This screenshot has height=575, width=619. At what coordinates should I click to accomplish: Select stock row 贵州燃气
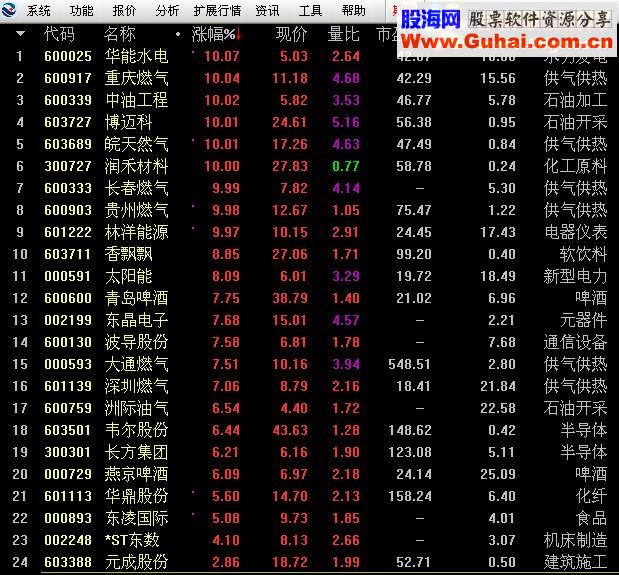click(310, 210)
